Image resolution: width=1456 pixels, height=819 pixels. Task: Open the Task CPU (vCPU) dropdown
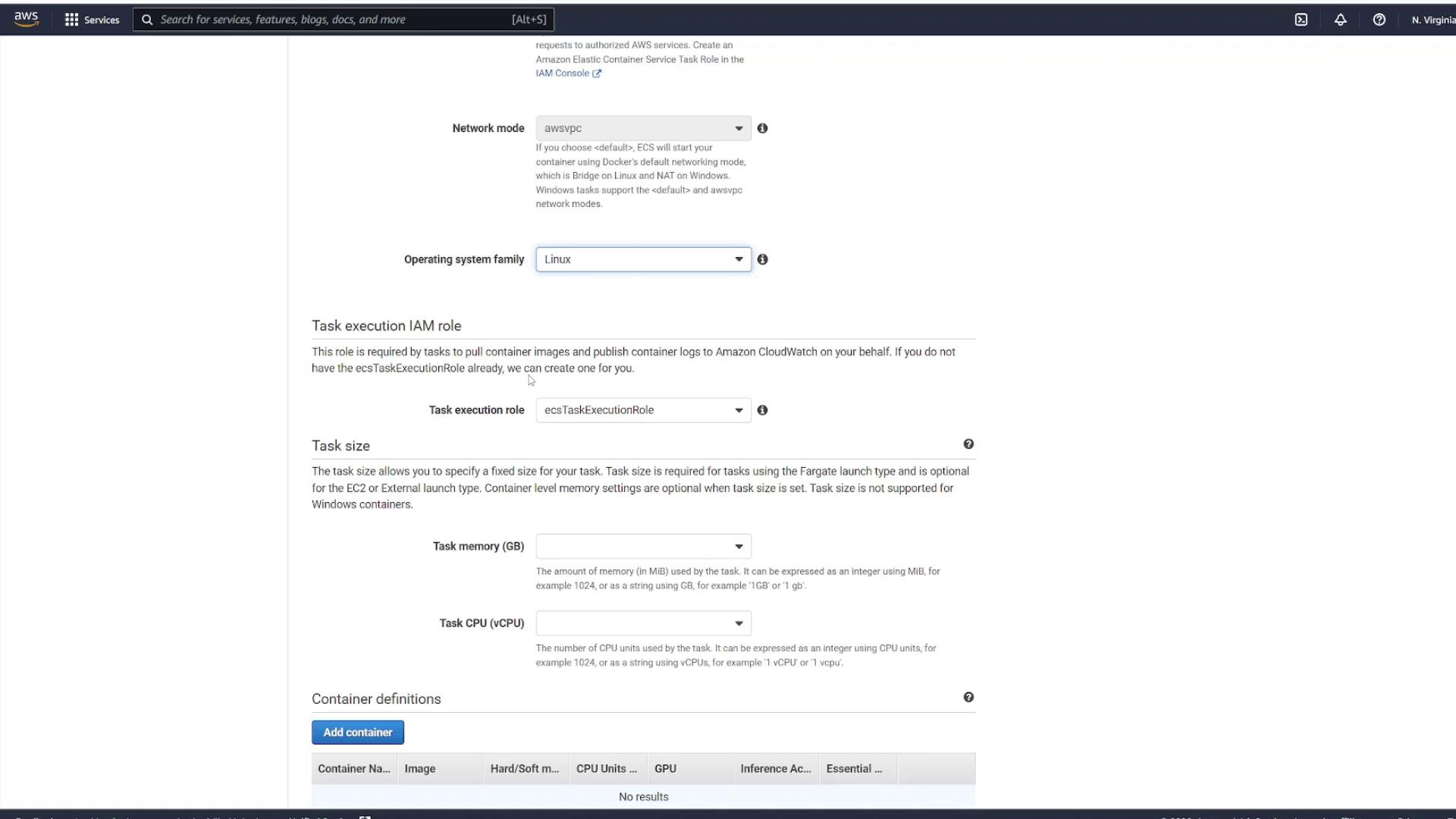pos(643,623)
